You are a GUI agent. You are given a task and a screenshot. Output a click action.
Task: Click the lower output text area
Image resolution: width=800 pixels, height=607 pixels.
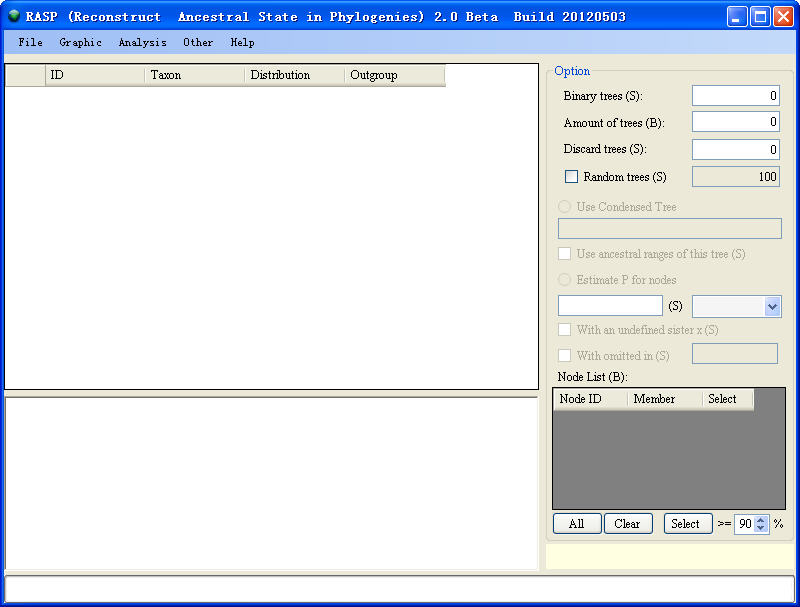coord(271,484)
